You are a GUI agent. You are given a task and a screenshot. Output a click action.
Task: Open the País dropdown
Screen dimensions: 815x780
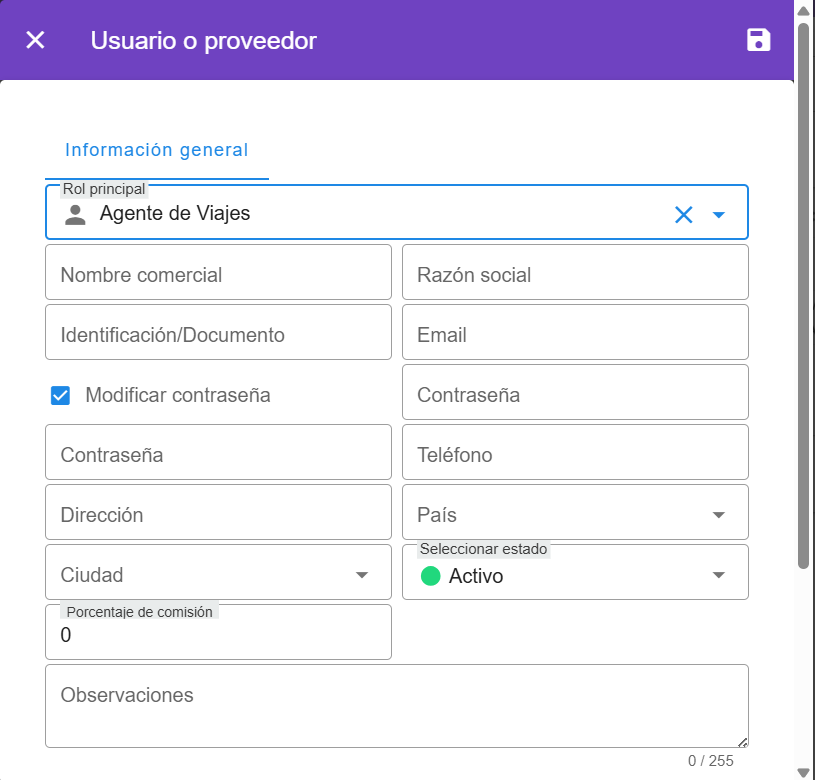point(718,515)
